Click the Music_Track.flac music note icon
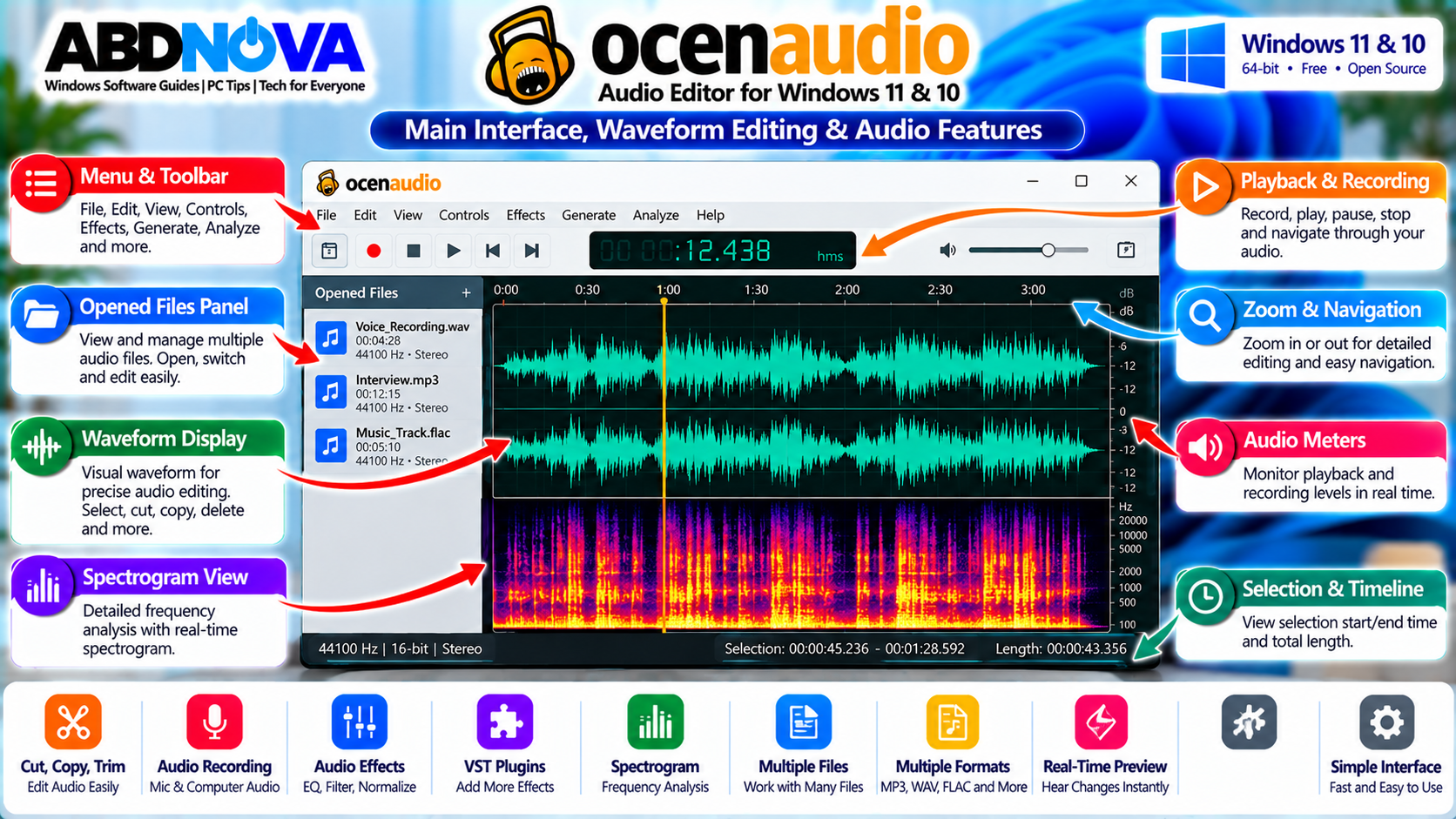The height and width of the screenshot is (819, 1456). point(331,446)
